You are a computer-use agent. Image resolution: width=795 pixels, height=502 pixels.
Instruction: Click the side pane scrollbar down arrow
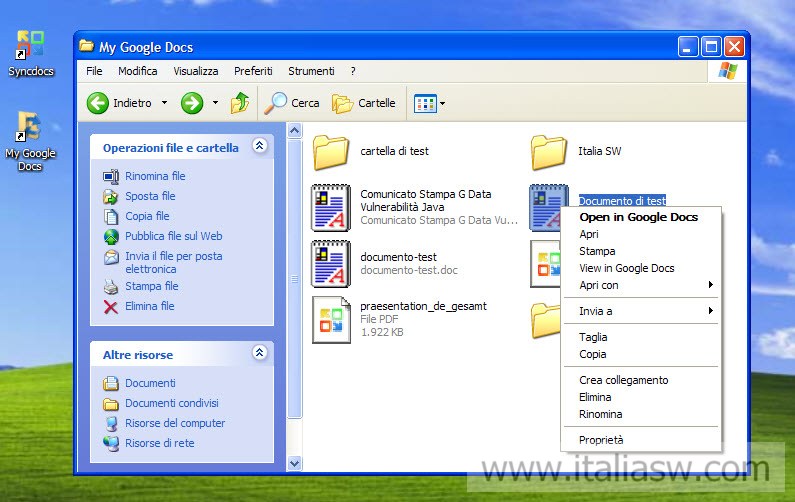click(x=295, y=463)
